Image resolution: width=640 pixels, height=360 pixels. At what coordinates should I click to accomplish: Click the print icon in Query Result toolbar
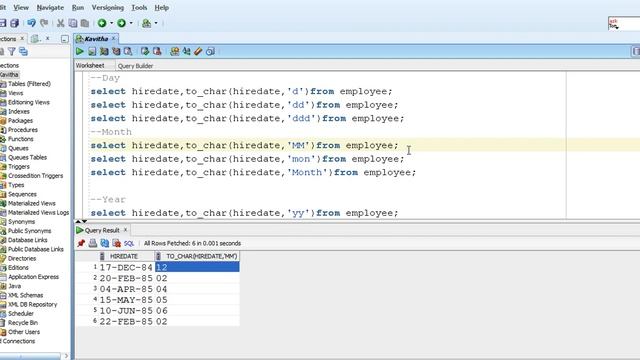[x=93, y=243]
